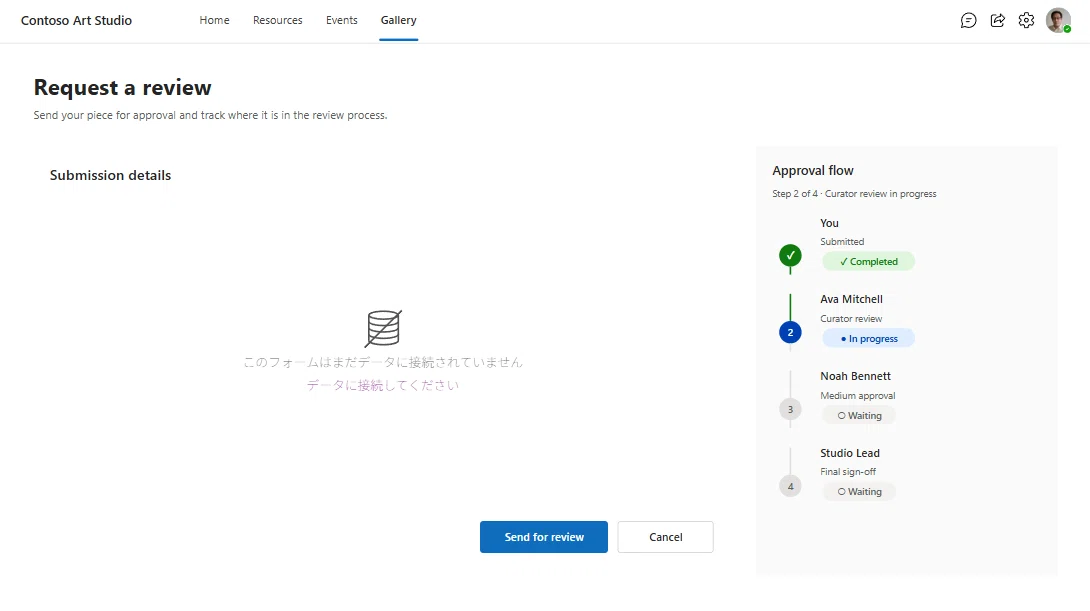Screen dimensions: 1090x611
Task: Click the In progress status badge
Action: [x=868, y=339]
